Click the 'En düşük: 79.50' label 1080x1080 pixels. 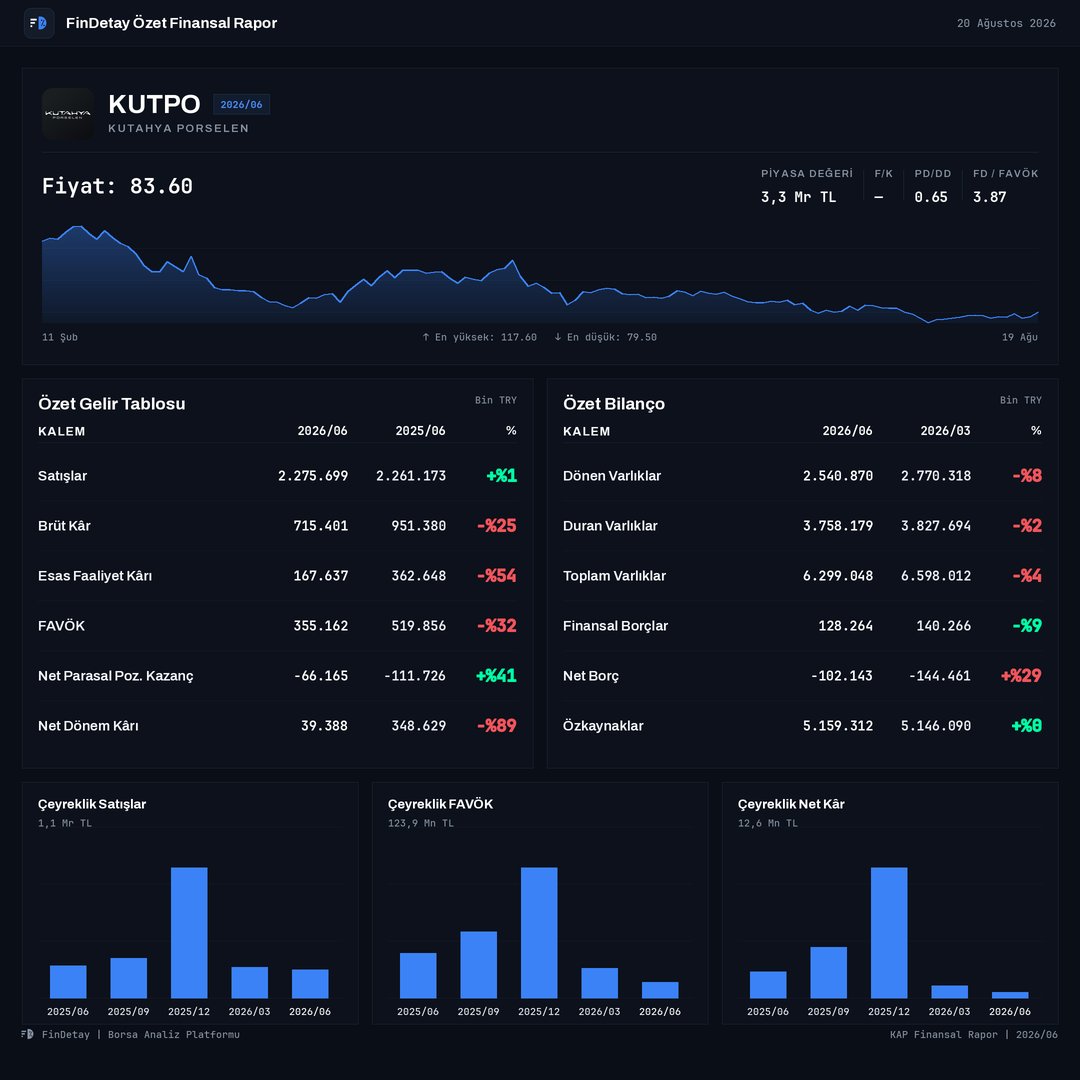point(605,337)
